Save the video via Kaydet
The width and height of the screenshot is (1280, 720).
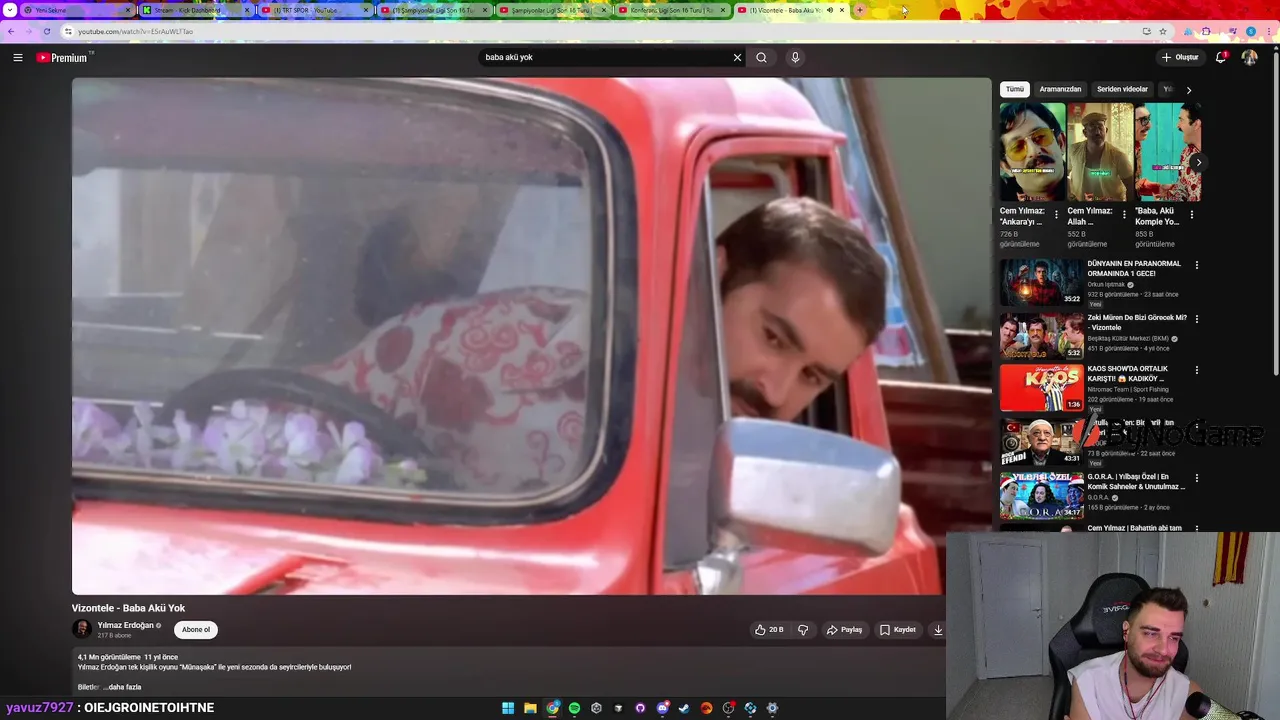coord(897,630)
